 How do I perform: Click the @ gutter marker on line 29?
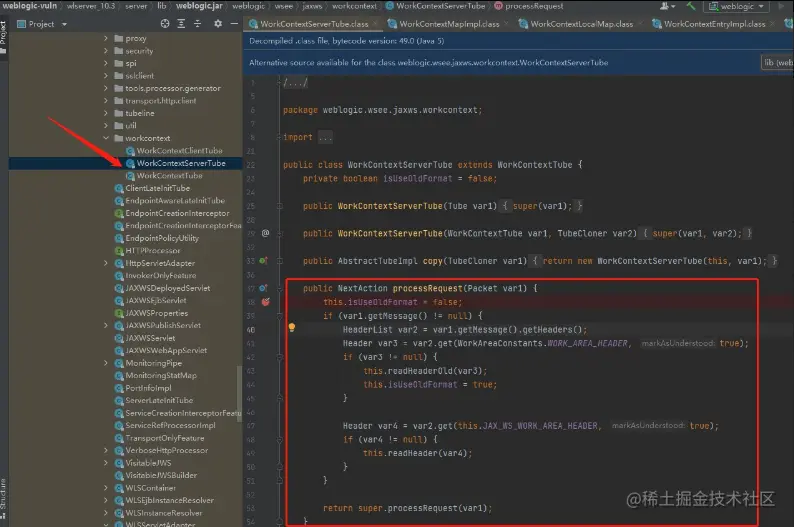point(265,233)
